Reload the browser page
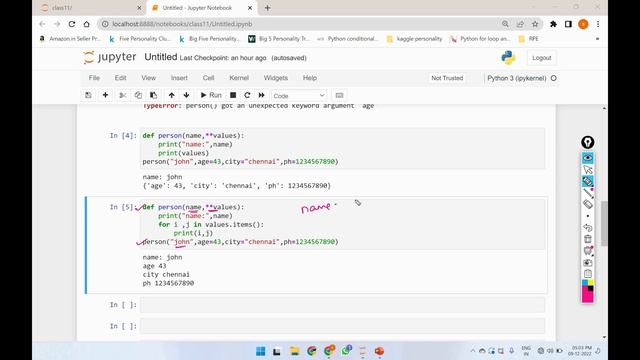 (x=72, y=24)
